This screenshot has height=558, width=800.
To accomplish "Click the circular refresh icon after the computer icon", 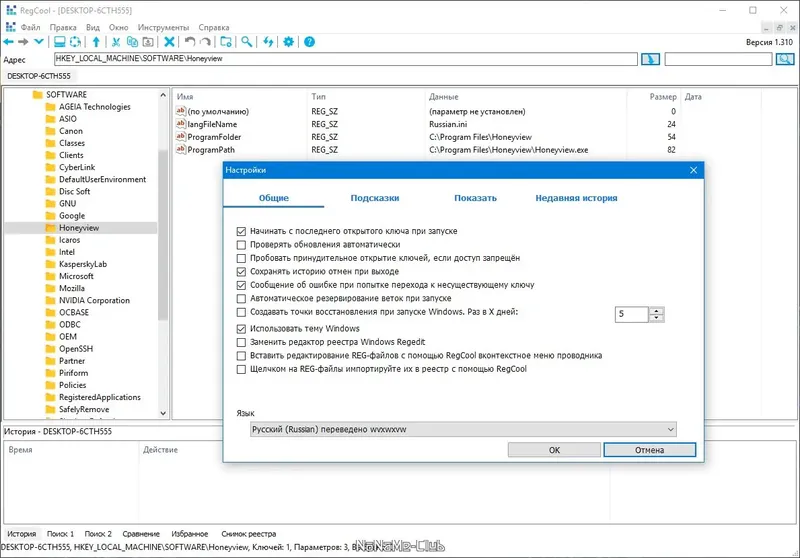I will click(75, 42).
